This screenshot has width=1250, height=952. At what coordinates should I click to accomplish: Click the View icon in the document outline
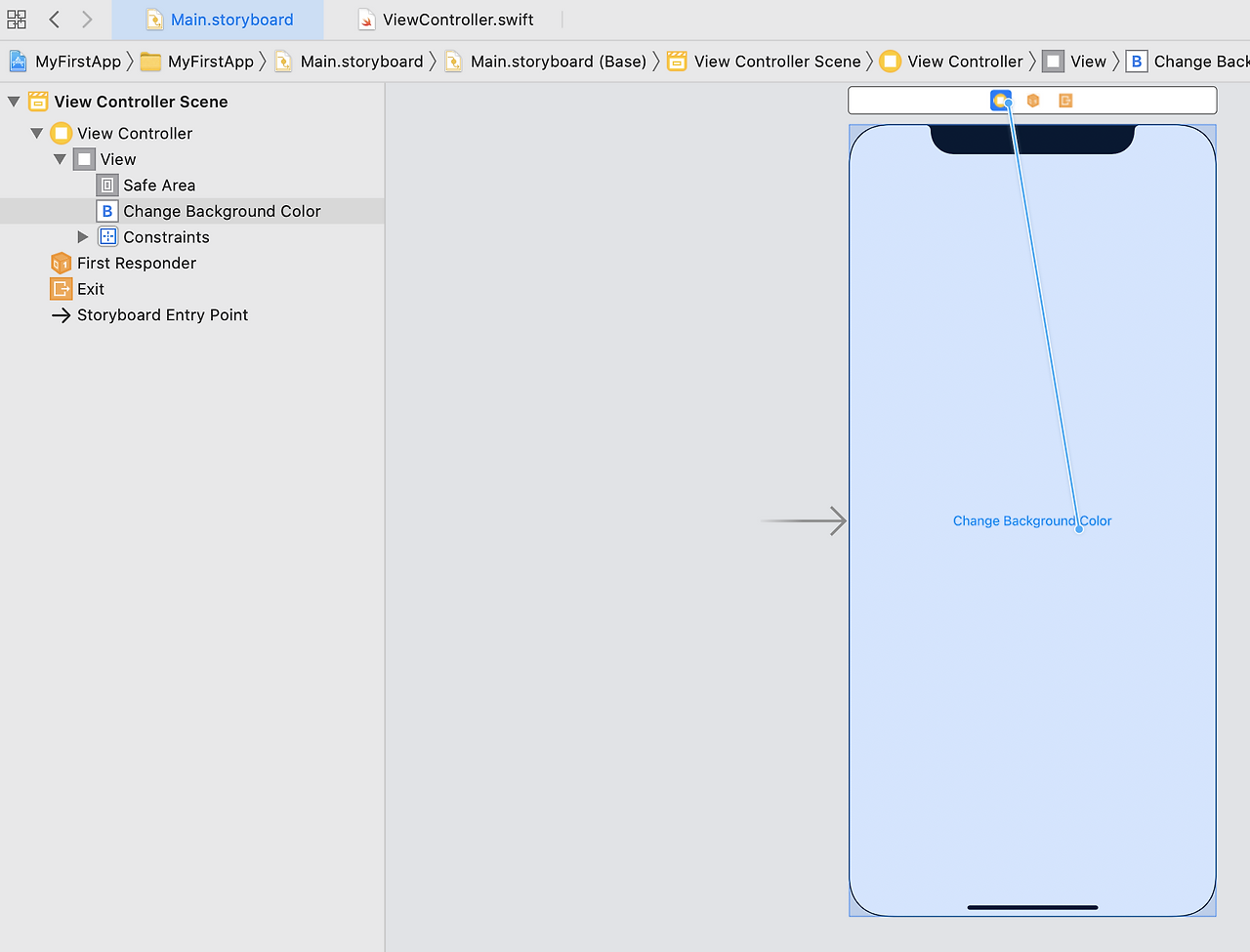(85, 159)
